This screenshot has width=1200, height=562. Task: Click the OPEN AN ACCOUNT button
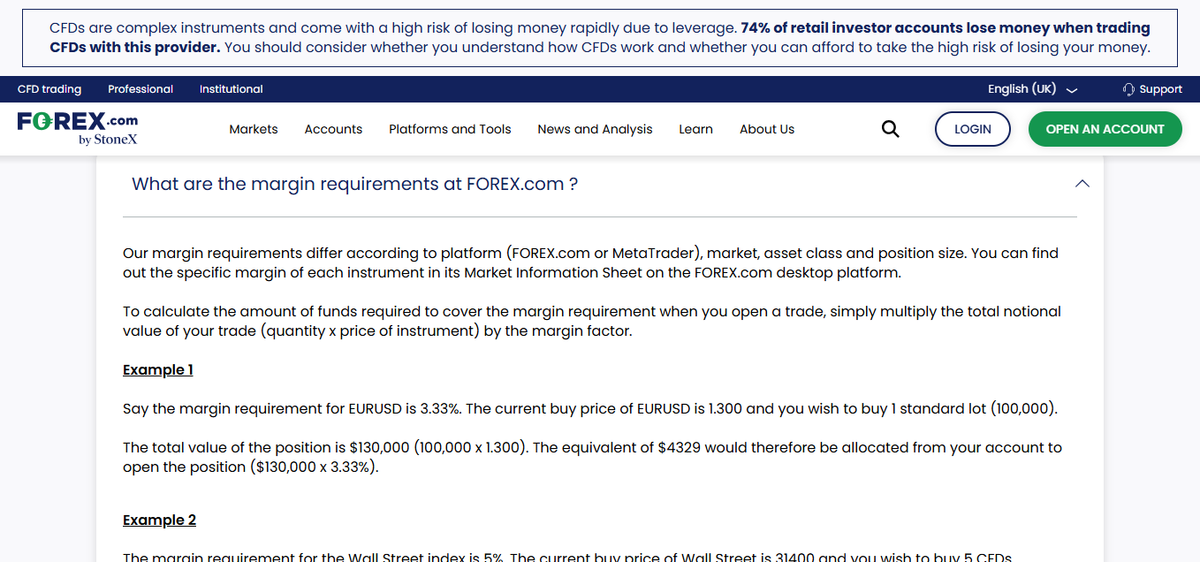pyautogui.click(x=1105, y=129)
